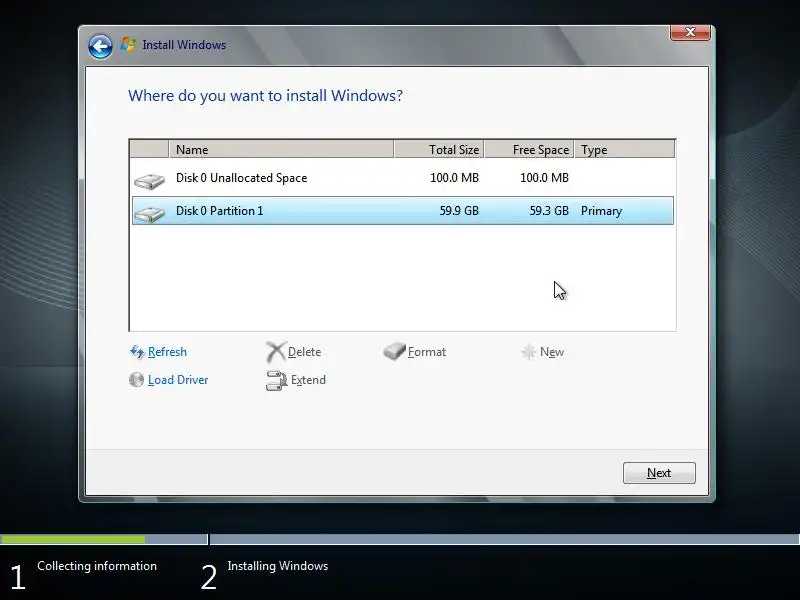The width and height of the screenshot is (800, 600).
Task: Select the Disk 0 Partition 1 row
Action: coord(403,211)
